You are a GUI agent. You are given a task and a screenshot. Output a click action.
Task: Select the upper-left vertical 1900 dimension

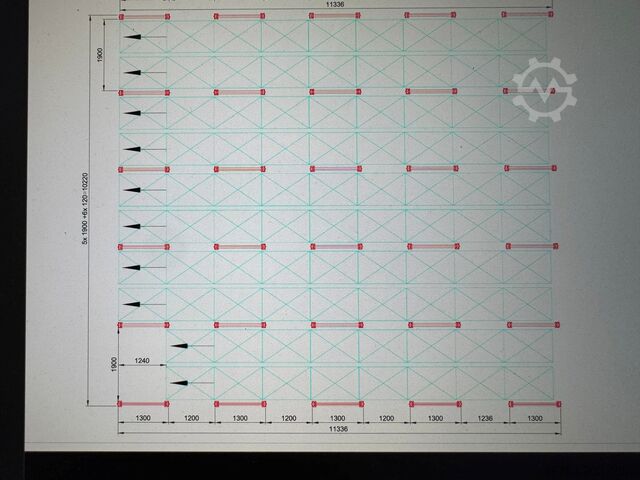[x=101, y=55]
